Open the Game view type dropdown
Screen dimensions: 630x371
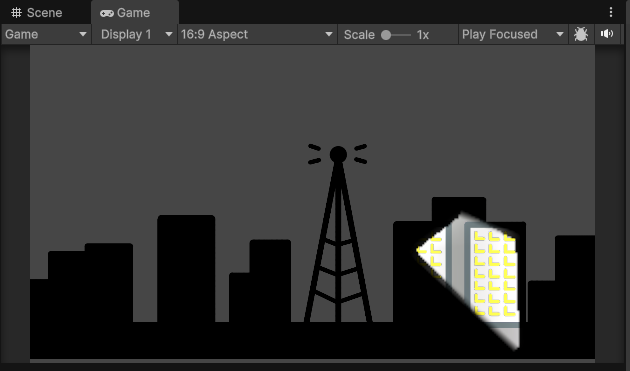point(46,35)
